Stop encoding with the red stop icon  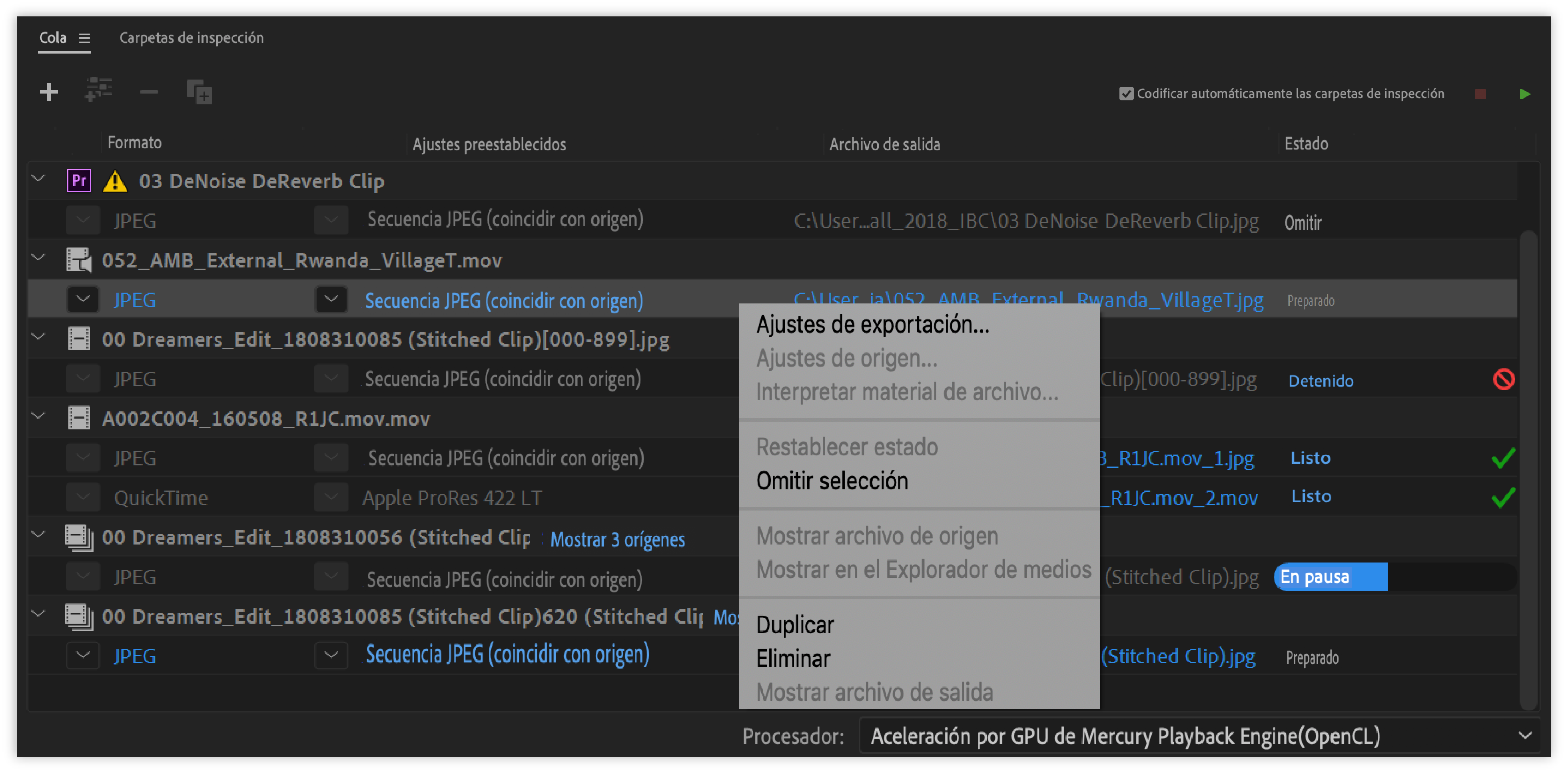coord(1481,94)
